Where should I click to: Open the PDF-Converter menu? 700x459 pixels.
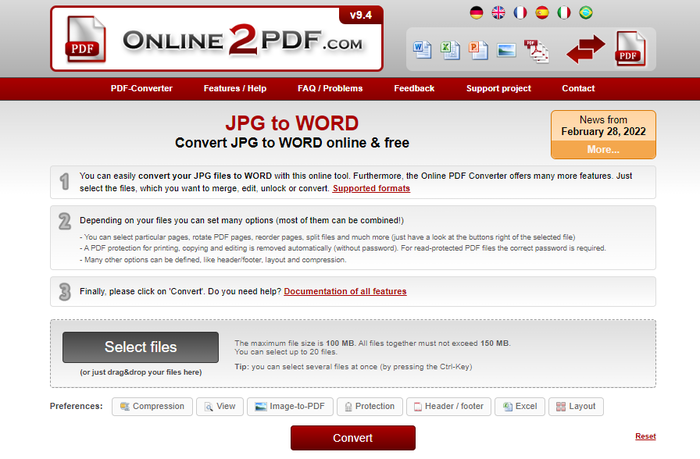(x=142, y=88)
